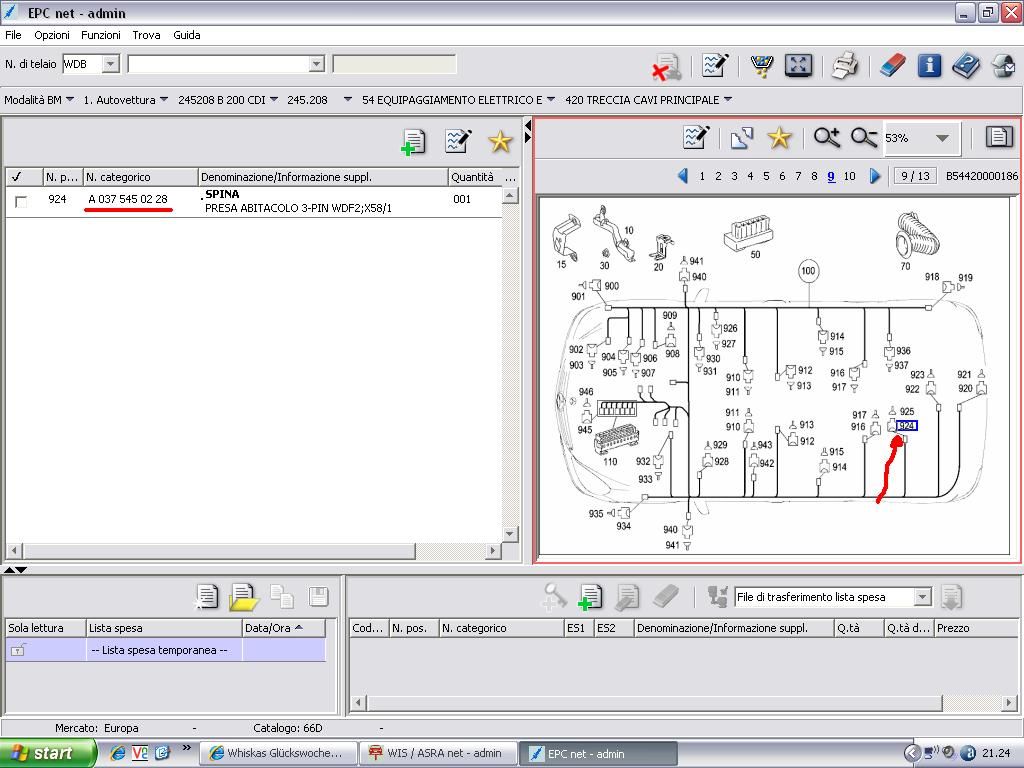The height and width of the screenshot is (768, 1024).
Task: Click the star icon above parts list
Action: [500, 141]
